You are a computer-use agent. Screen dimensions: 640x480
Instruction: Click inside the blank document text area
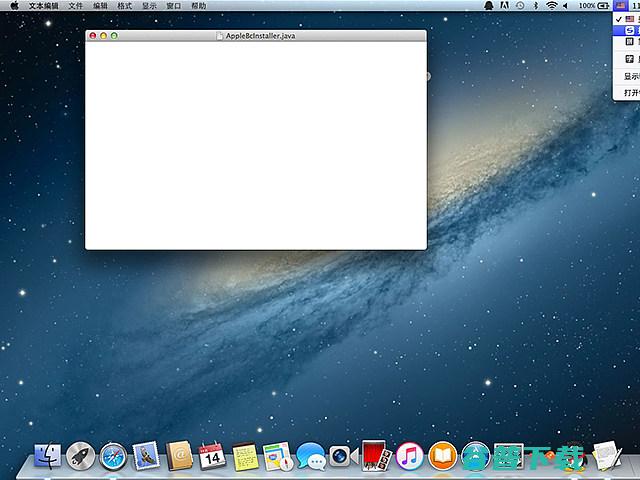255,145
